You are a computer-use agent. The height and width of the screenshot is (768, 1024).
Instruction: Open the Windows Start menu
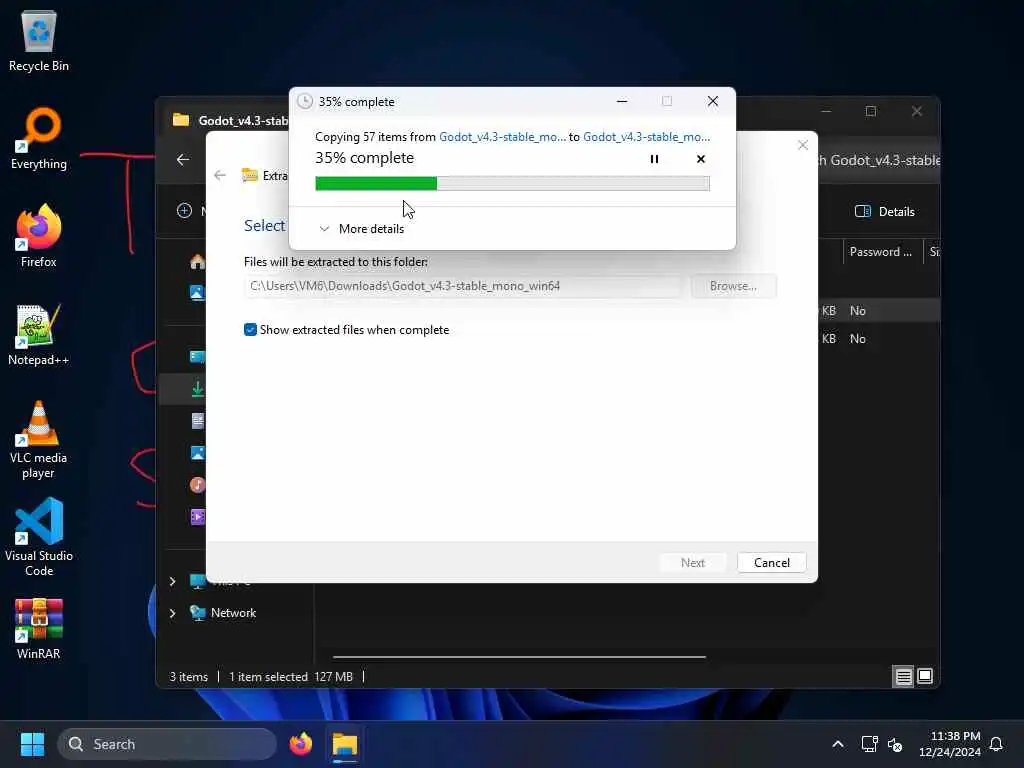pyautogui.click(x=32, y=744)
